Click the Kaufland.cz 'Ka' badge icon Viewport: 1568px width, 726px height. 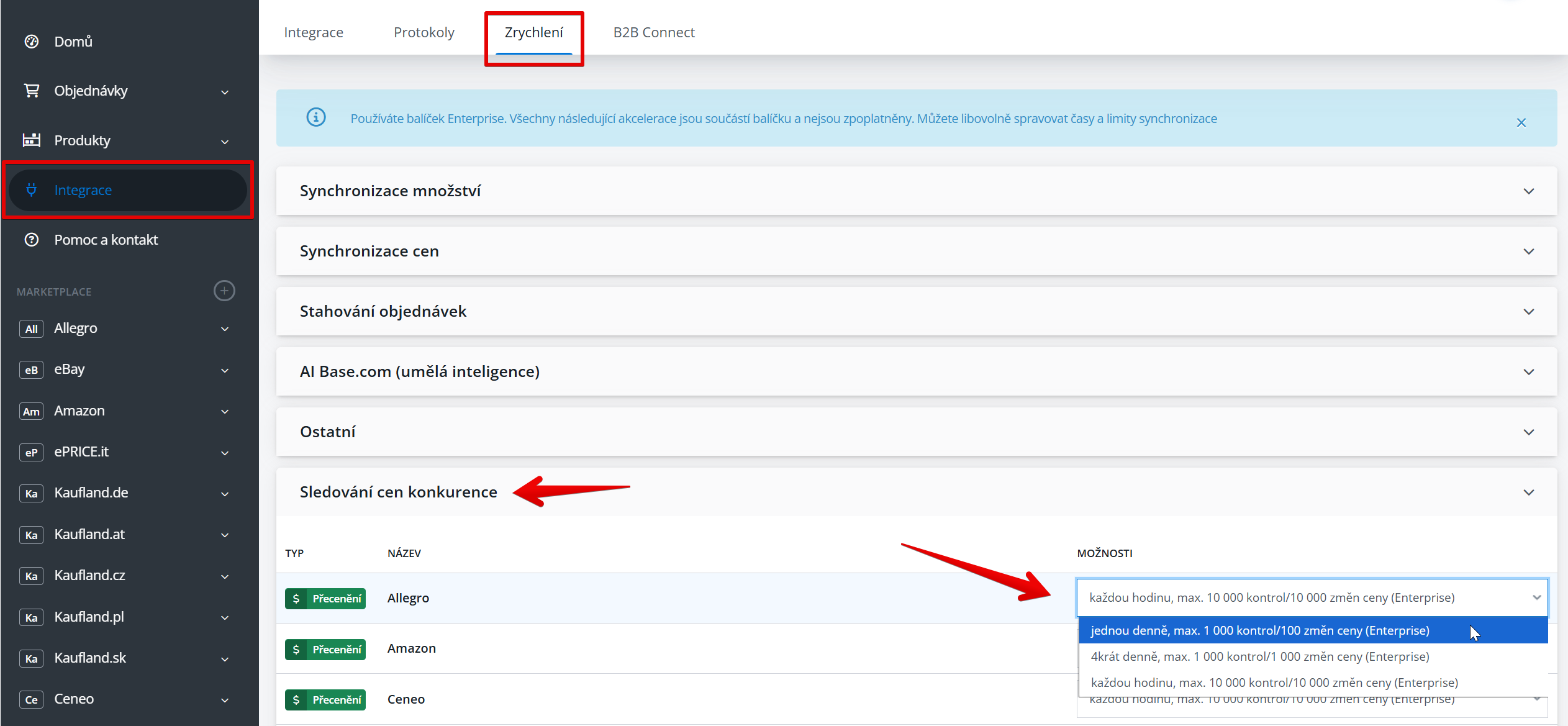[32, 576]
